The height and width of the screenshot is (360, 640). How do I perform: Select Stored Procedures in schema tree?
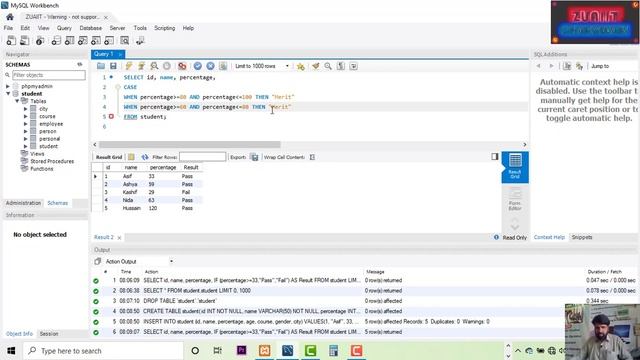52,161
